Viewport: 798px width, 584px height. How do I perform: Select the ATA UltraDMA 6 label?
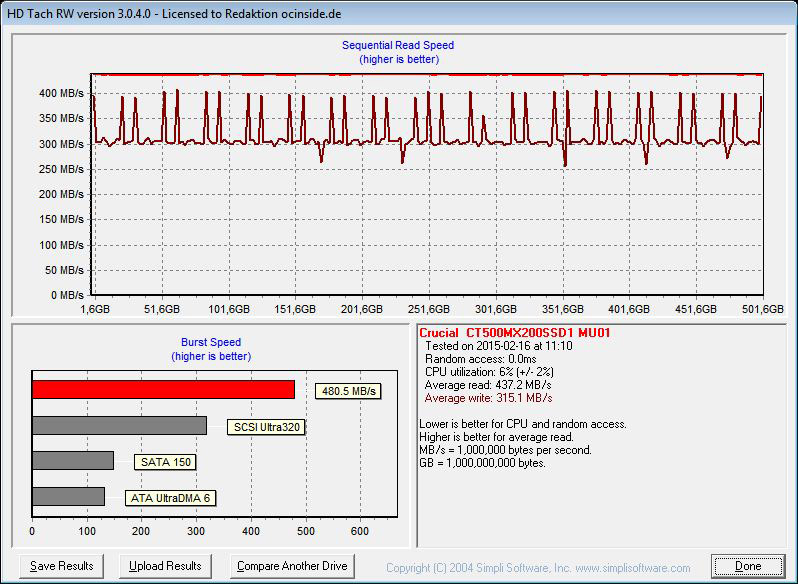pos(170,497)
